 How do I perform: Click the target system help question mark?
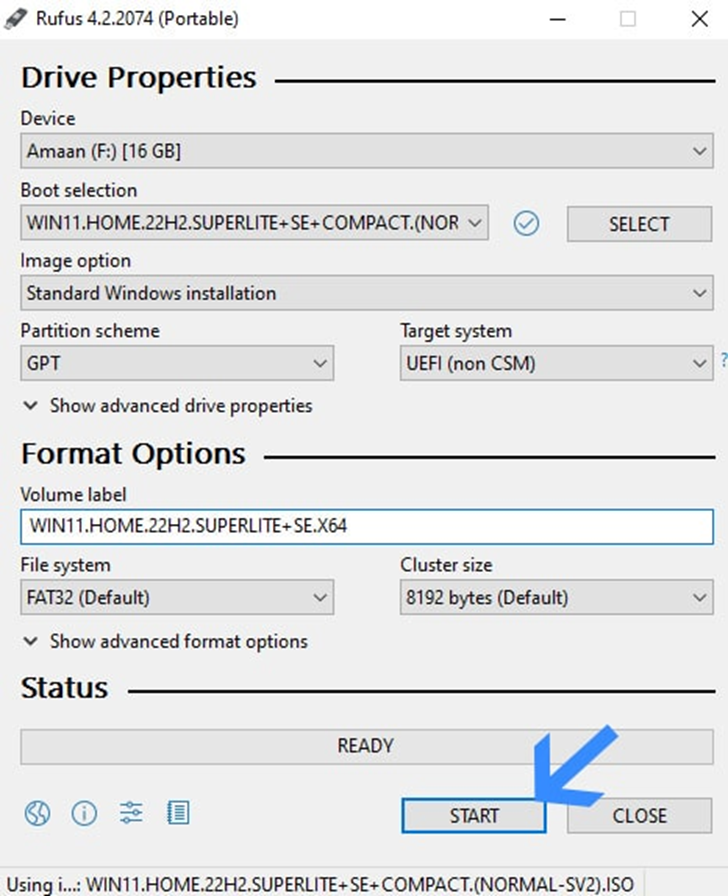pos(723,360)
